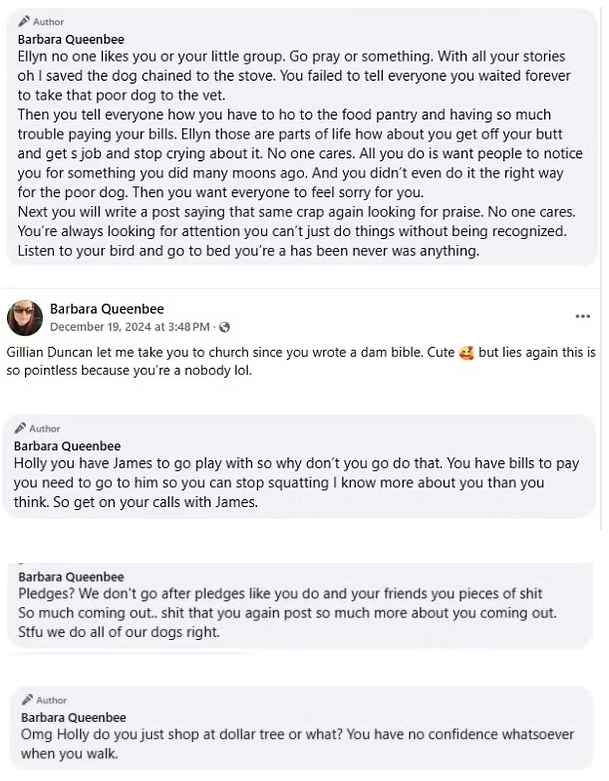
Task: Click the globe public audience icon
Action: 224,327
